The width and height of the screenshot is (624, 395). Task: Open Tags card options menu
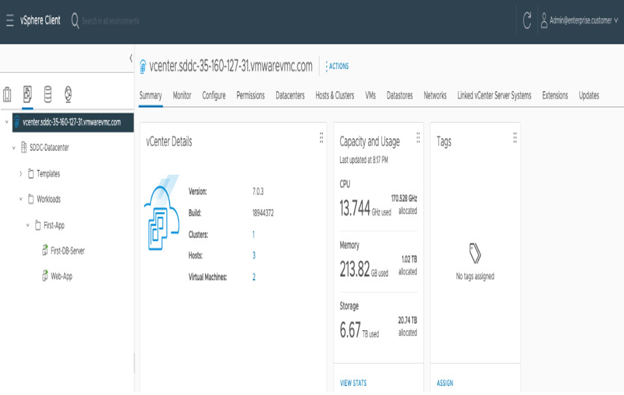[x=515, y=138]
